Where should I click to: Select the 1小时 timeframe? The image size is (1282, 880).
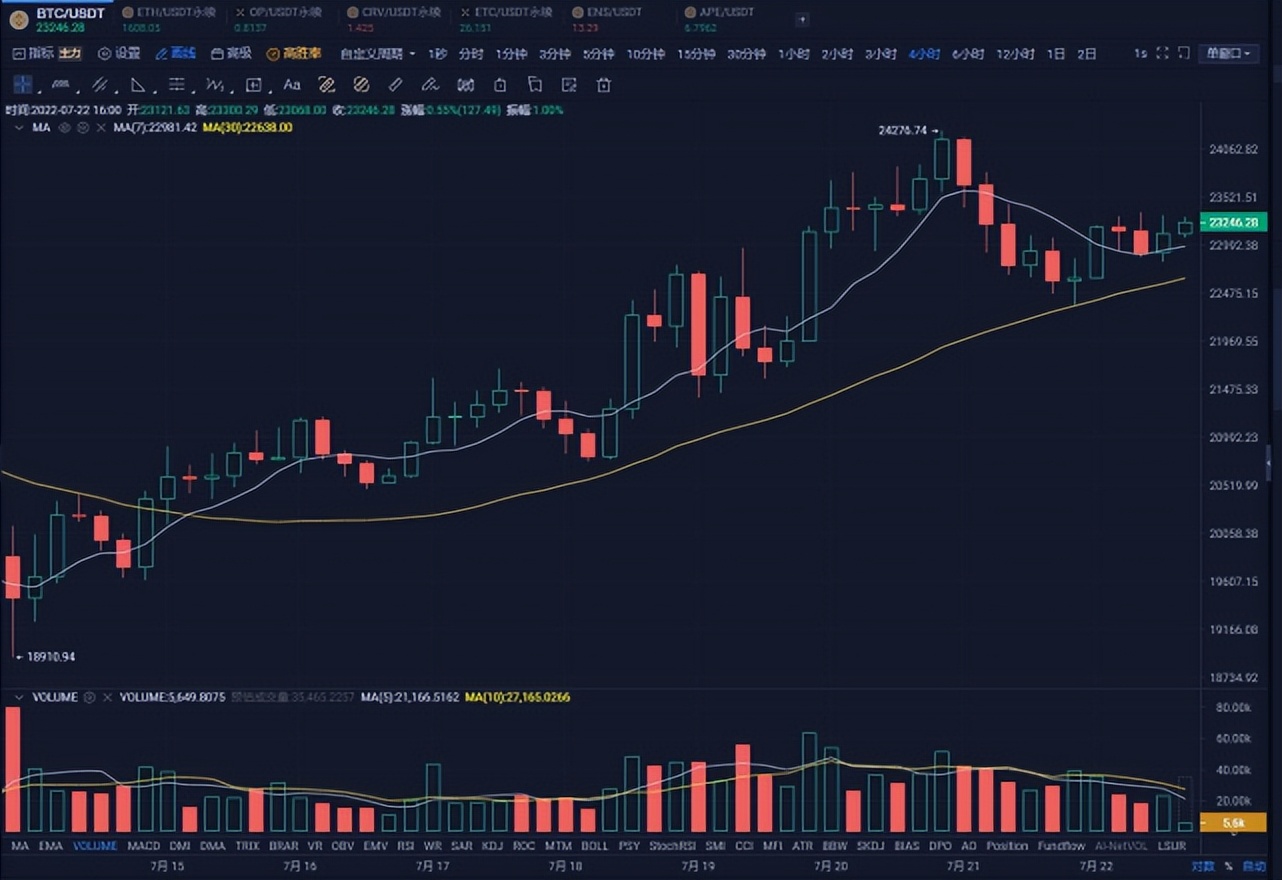794,53
